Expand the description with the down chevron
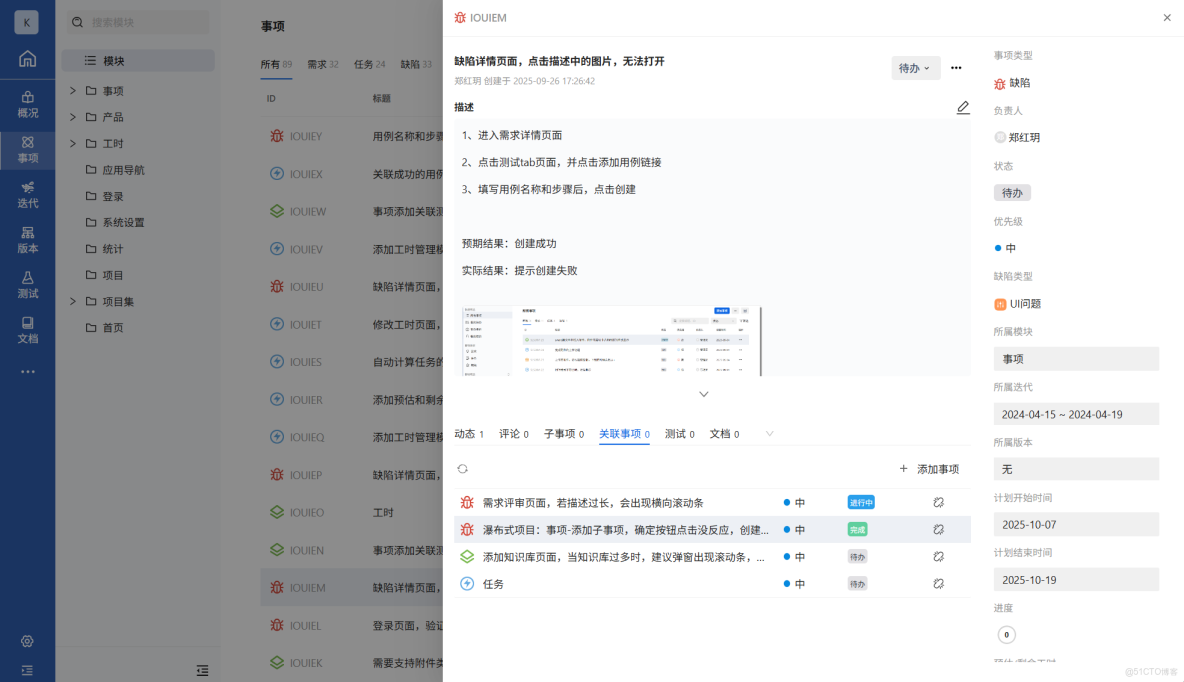 coord(704,394)
